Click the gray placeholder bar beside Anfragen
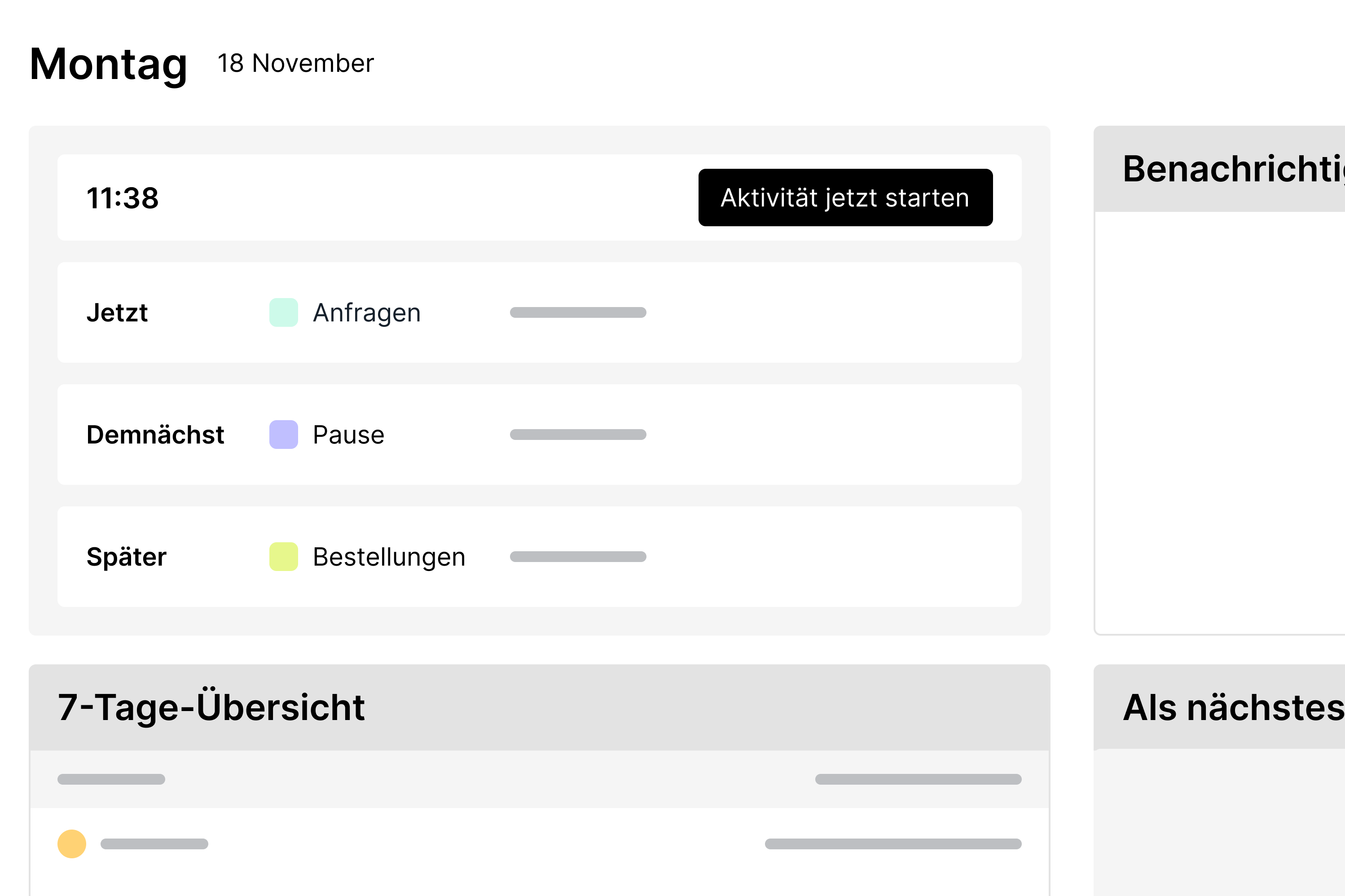Viewport: 1345px width, 896px height. (578, 312)
